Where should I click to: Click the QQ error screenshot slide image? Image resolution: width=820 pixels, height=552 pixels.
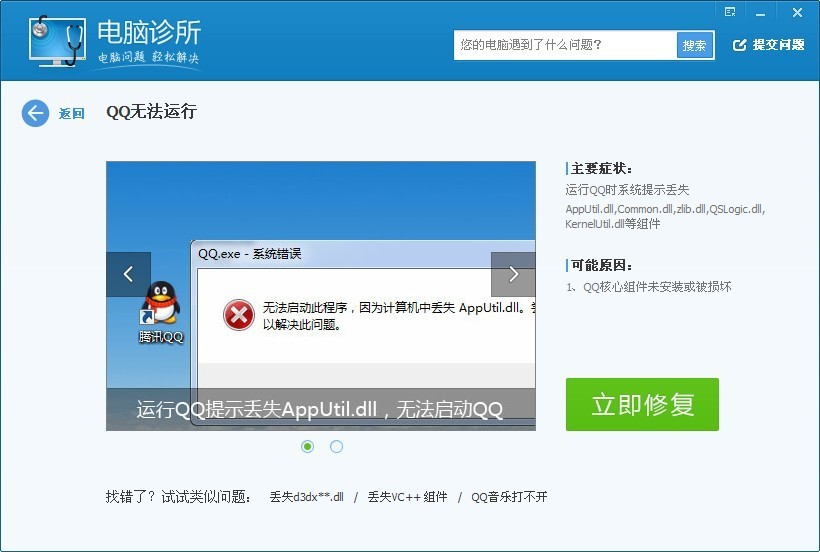pyautogui.click(x=321, y=296)
